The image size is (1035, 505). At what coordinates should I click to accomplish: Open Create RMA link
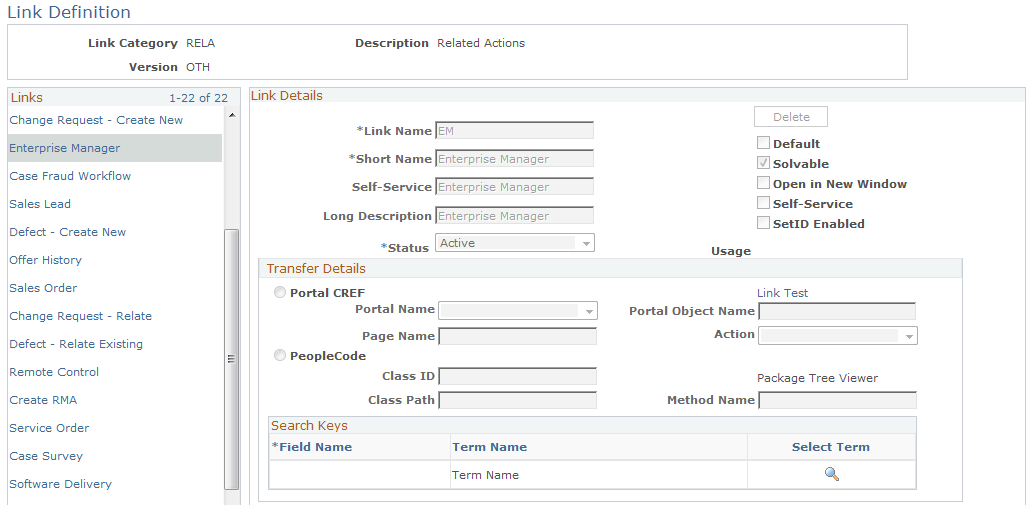43,400
